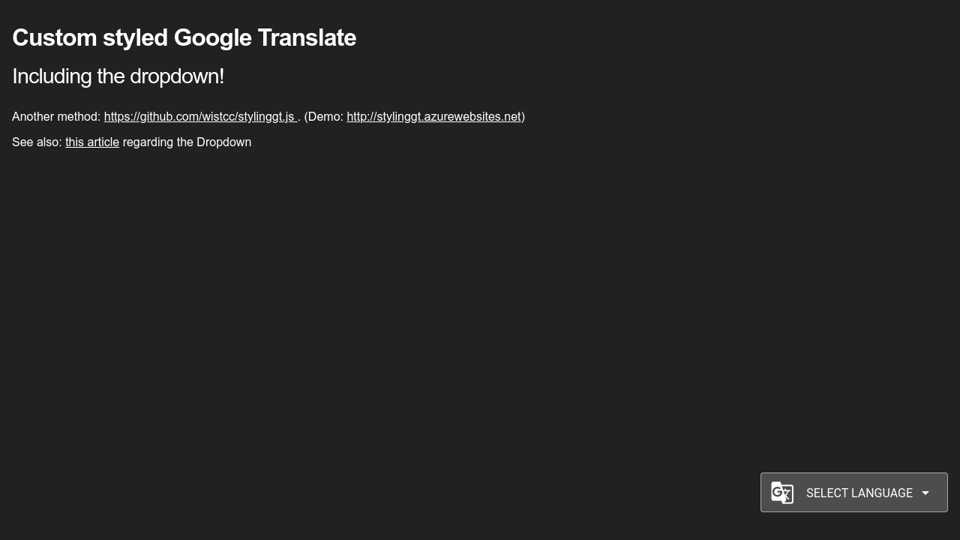Screen dimensions: 960x540
Task: Click the word "dropdown!" in the subheading
Action: click(x=177, y=76)
